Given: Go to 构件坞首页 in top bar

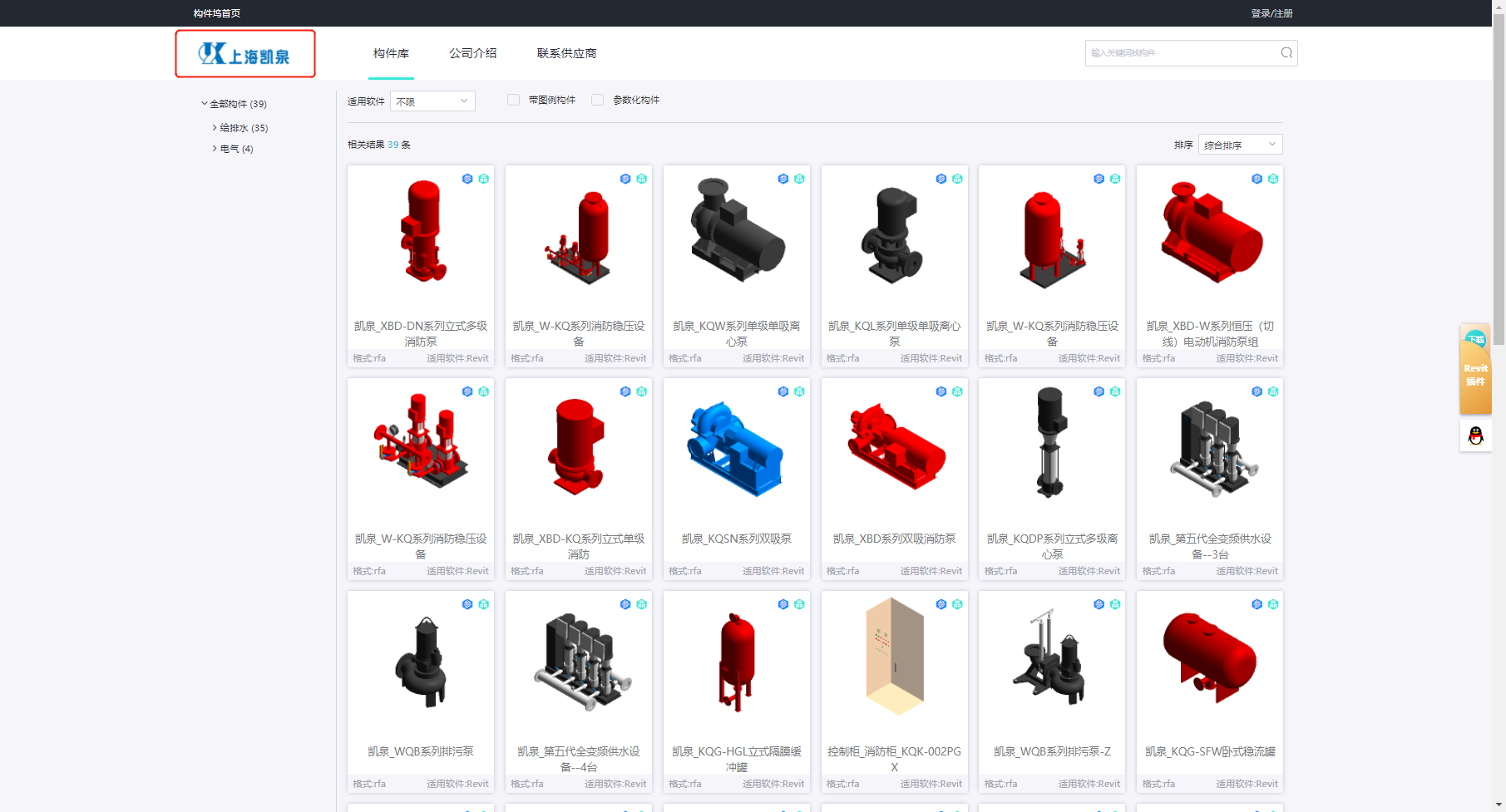Looking at the screenshot, I should tap(217, 13).
